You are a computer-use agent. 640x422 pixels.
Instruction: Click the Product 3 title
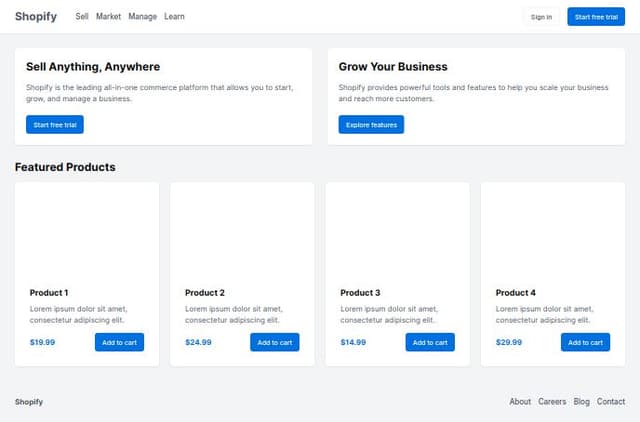[x=360, y=293]
